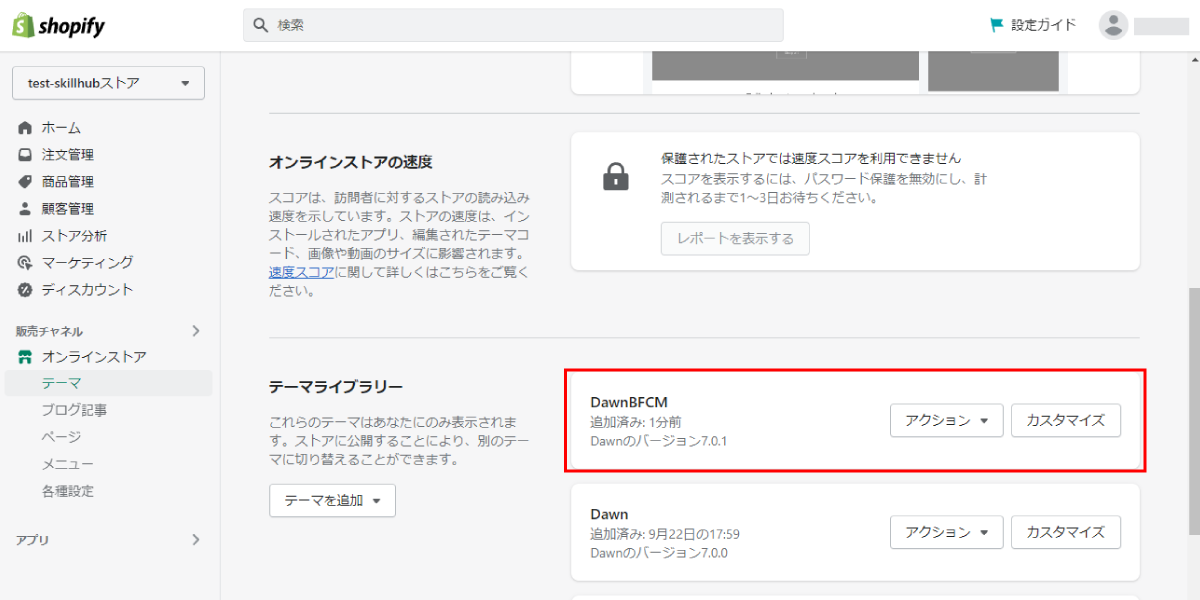Expand the 販売チャネル chevron

(196, 331)
